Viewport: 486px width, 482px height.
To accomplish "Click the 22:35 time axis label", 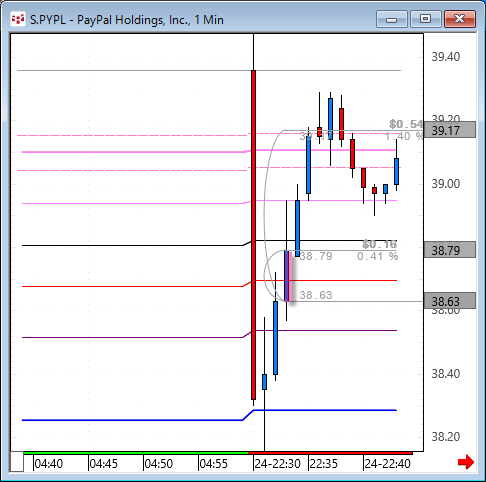I will (324, 464).
